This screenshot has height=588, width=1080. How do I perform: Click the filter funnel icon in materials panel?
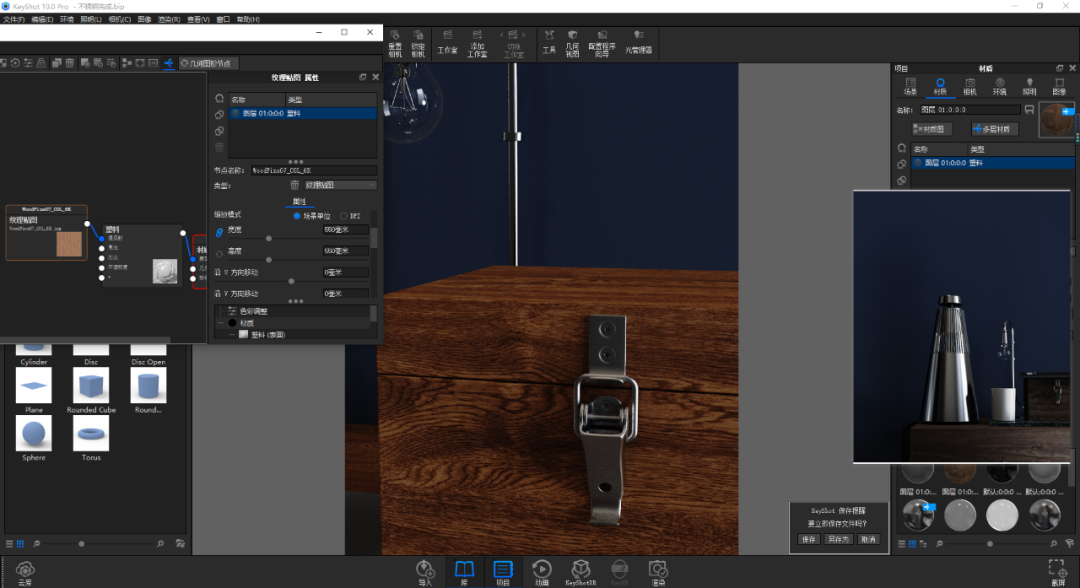[x=1070, y=544]
